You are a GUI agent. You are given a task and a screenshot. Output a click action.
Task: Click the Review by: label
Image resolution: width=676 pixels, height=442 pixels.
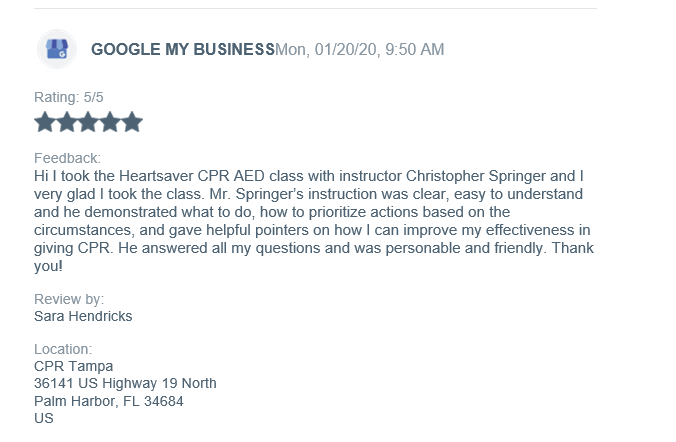tap(69, 299)
